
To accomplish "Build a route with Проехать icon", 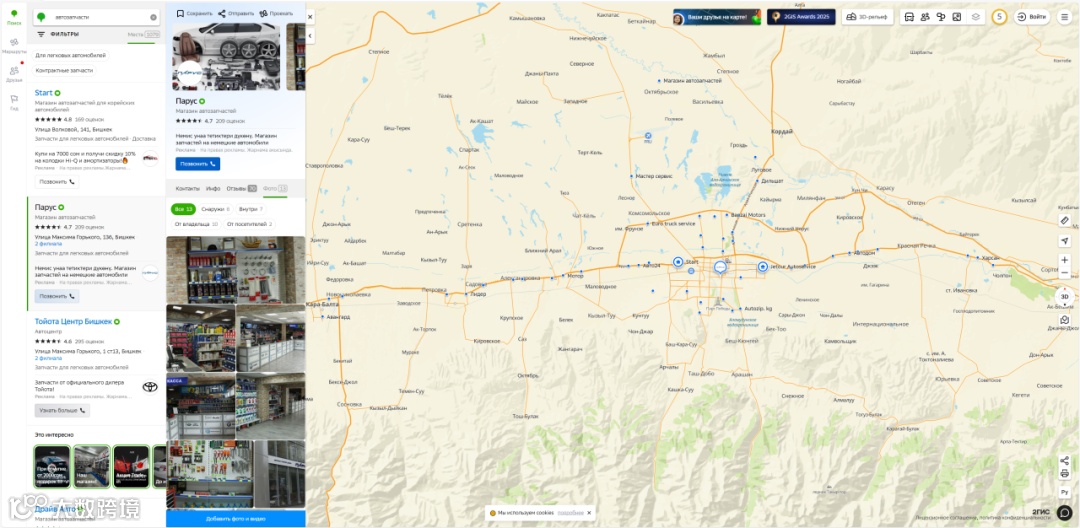I will [263, 13].
